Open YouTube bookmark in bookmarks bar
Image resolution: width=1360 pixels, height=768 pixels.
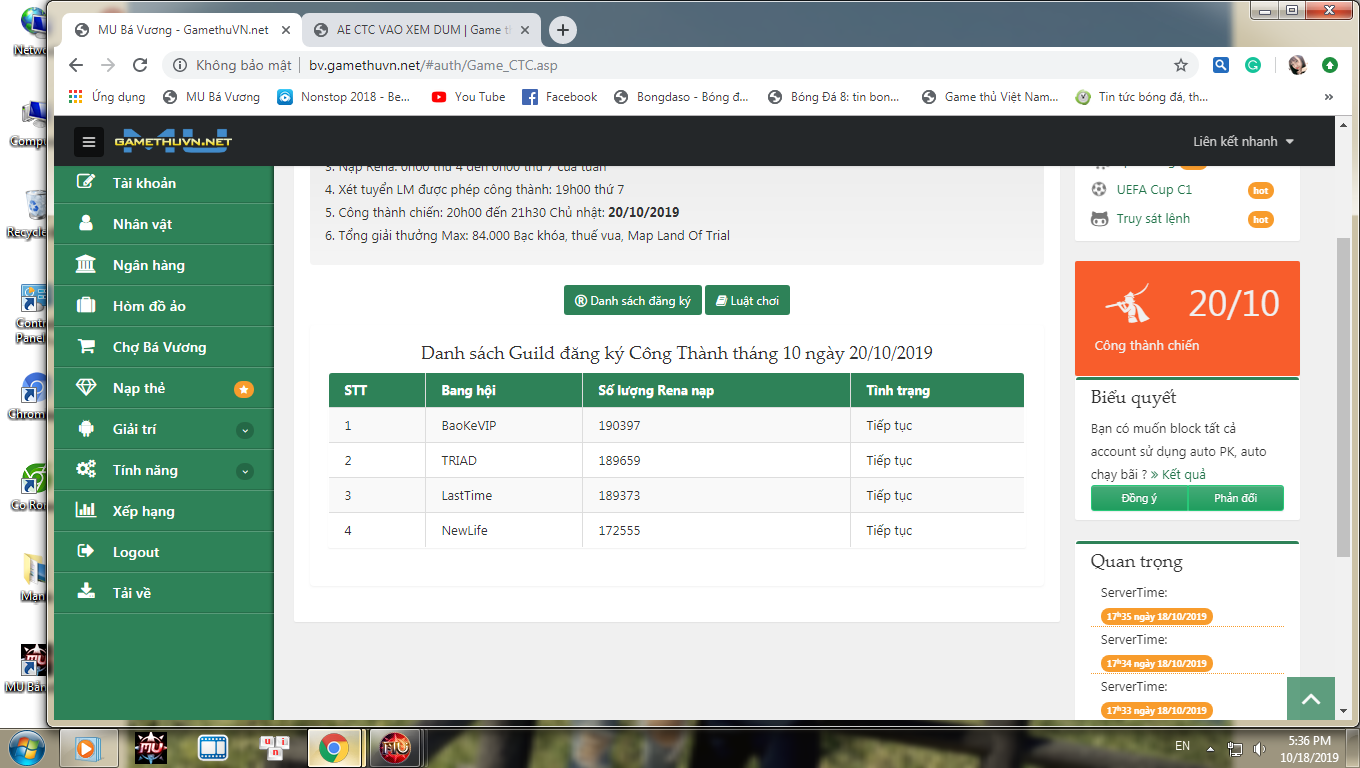pos(468,97)
